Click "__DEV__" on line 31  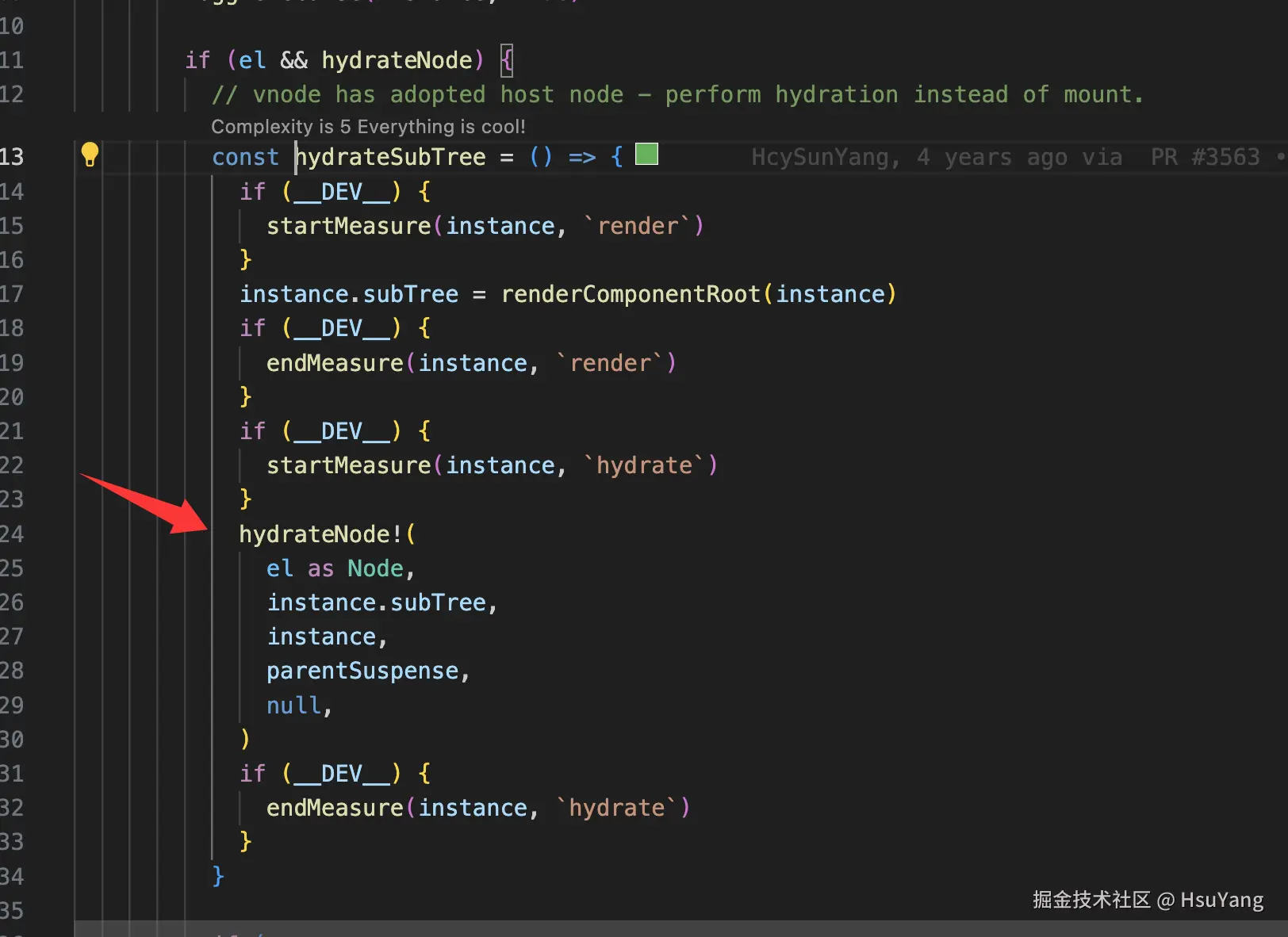tap(342, 774)
